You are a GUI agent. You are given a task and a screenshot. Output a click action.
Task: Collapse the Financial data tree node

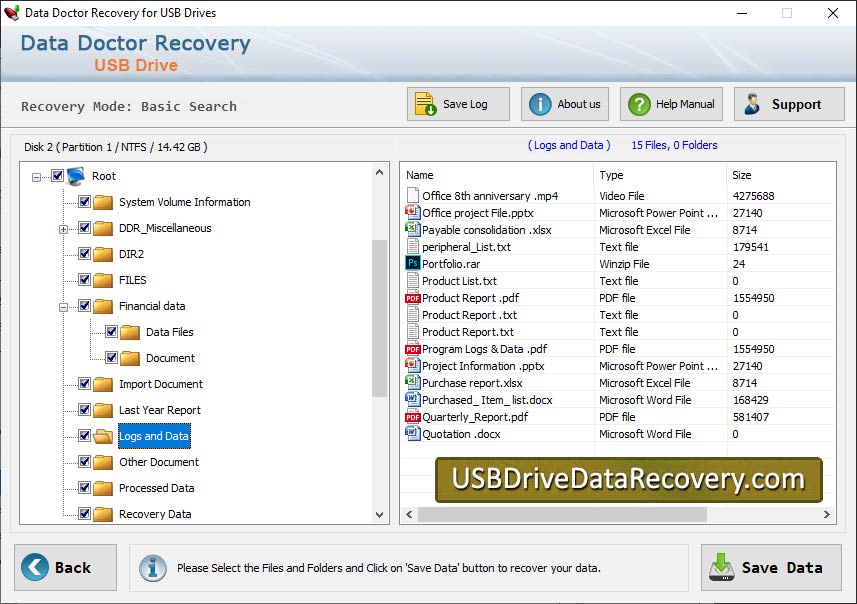click(x=63, y=306)
